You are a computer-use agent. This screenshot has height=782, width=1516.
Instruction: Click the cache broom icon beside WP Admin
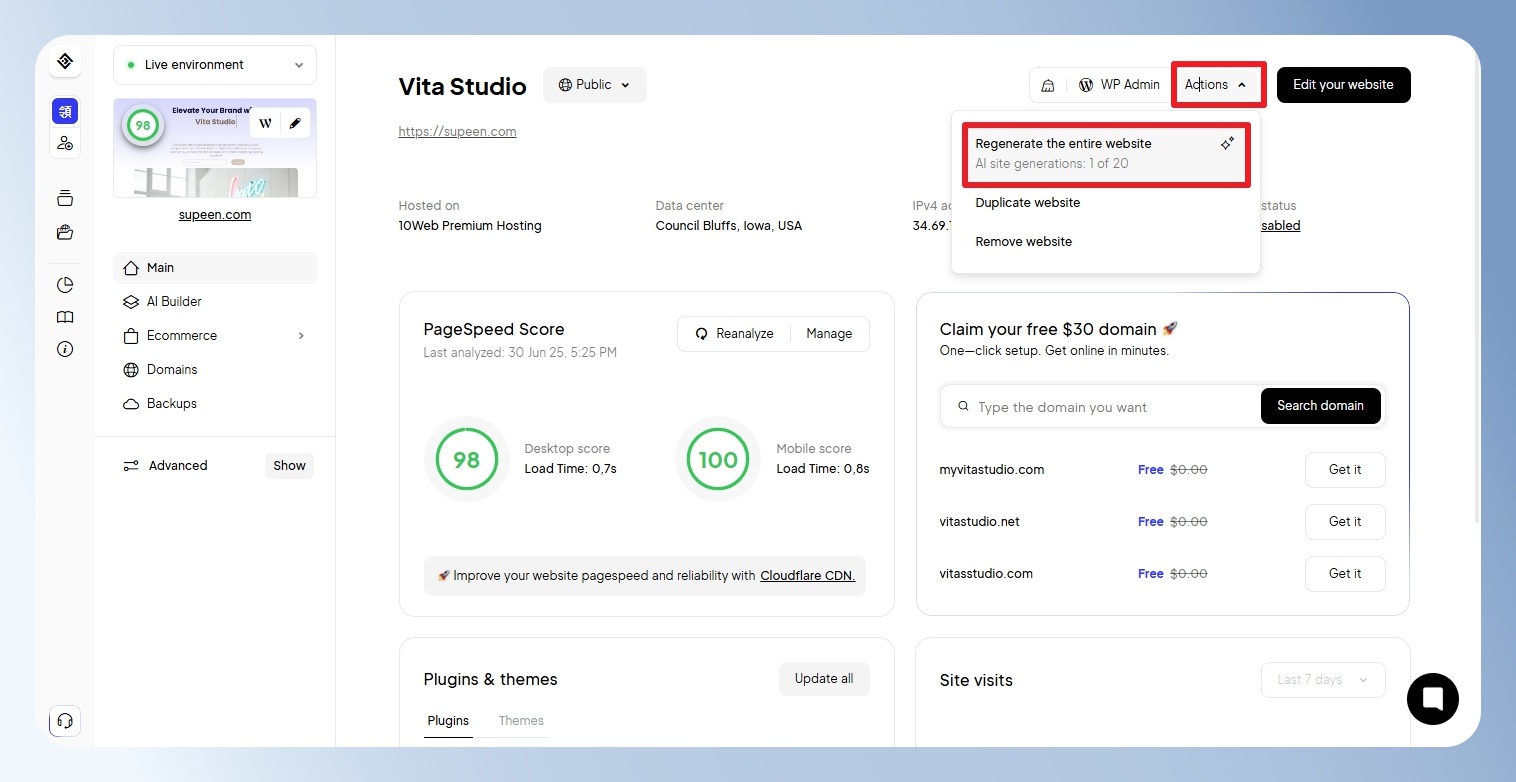coord(1048,85)
